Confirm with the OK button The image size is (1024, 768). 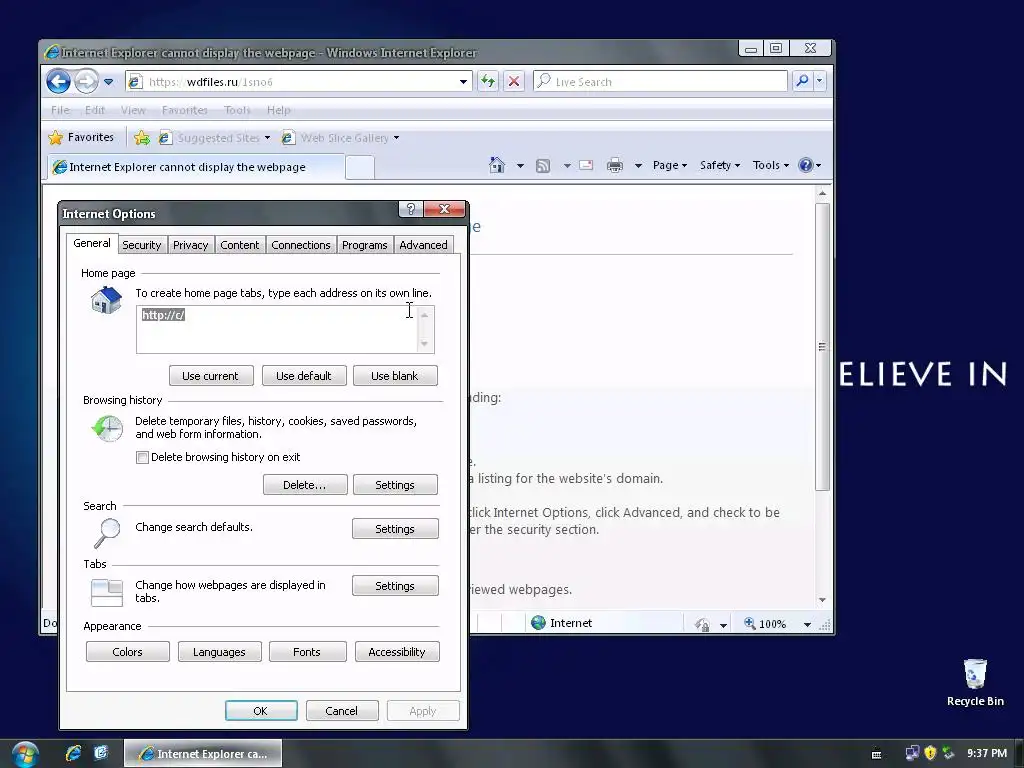pyautogui.click(x=261, y=711)
